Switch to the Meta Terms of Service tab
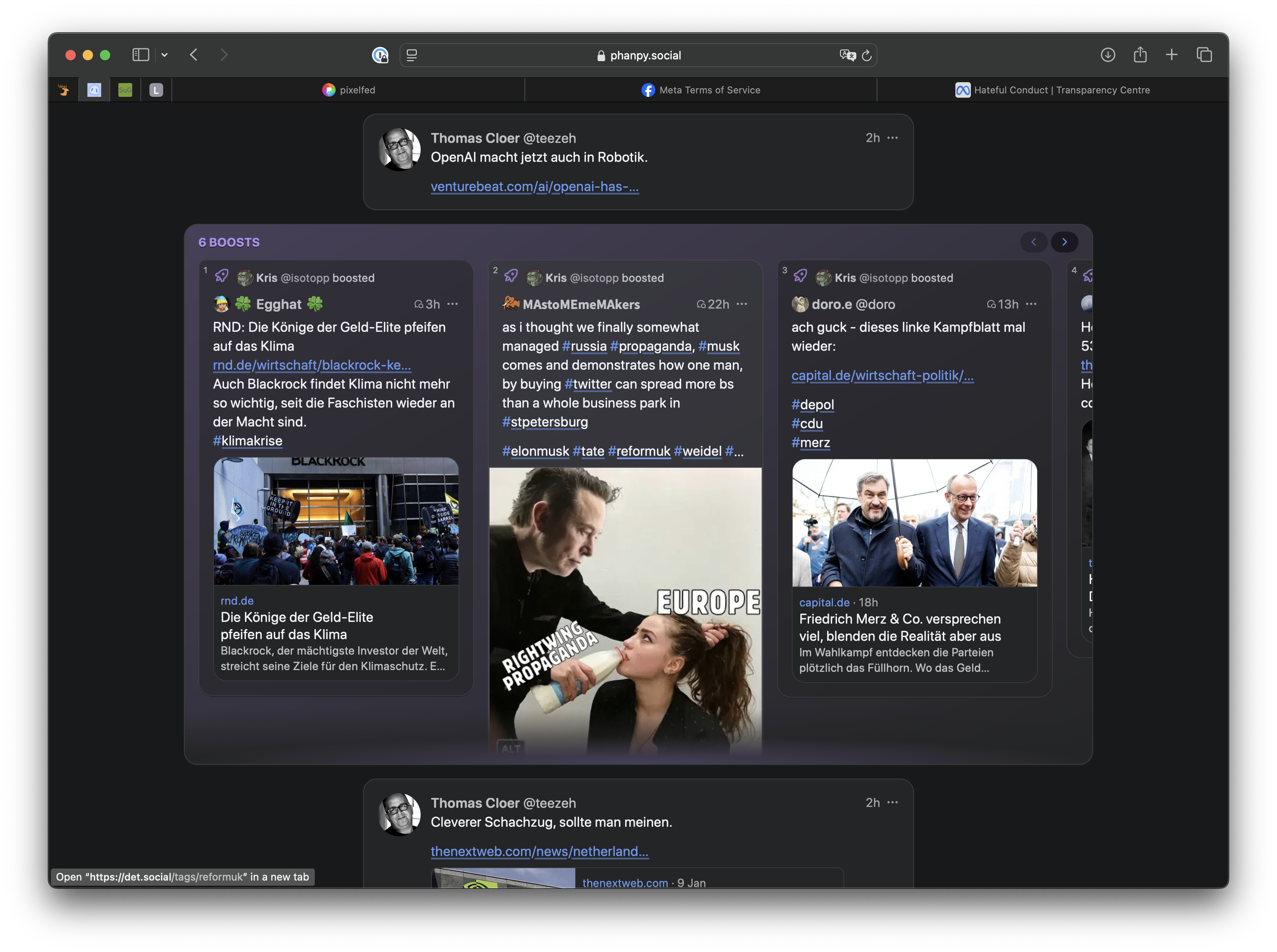Screen dimensions: 1277x952 [700, 90]
